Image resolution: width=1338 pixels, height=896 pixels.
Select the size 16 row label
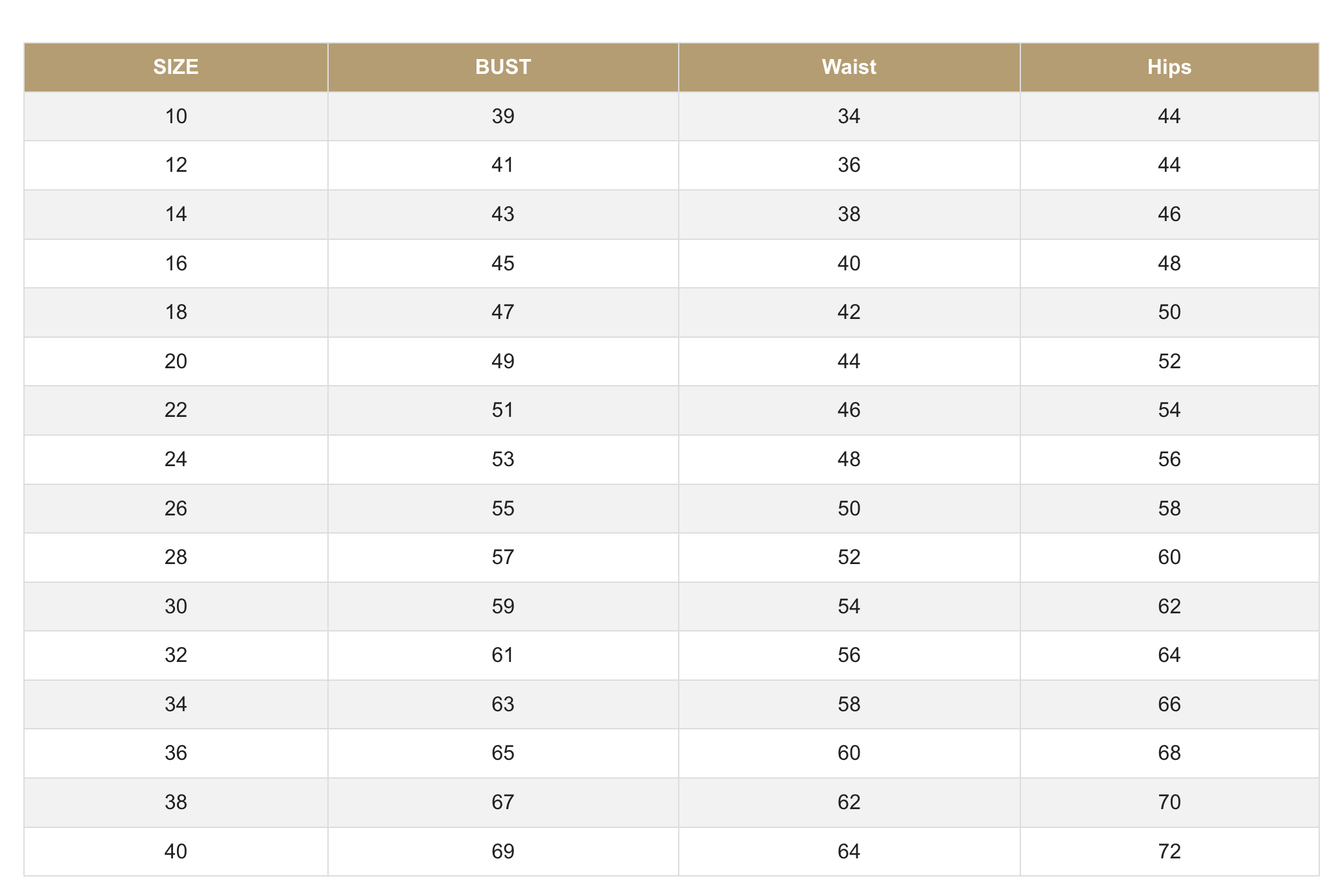coord(176,264)
